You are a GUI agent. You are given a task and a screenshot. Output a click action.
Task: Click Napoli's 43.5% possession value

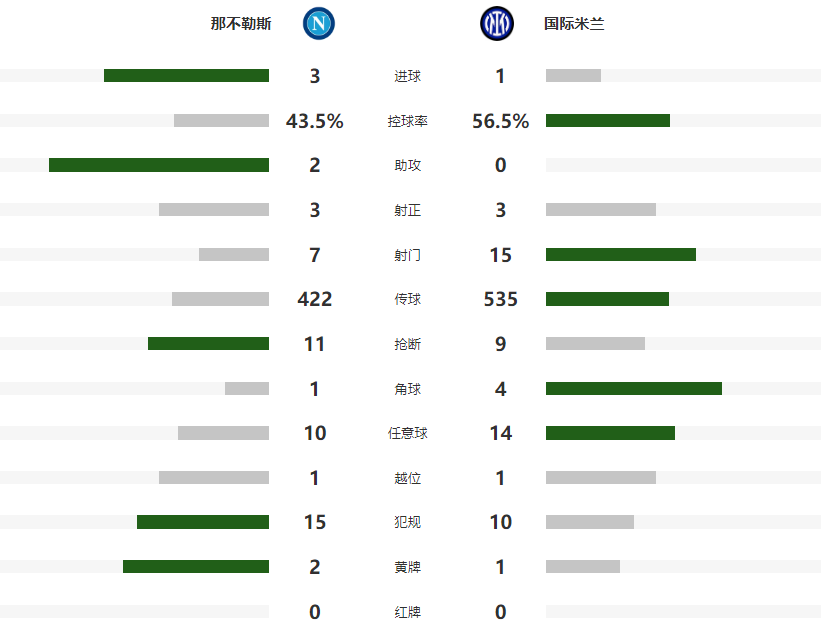click(x=315, y=121)
